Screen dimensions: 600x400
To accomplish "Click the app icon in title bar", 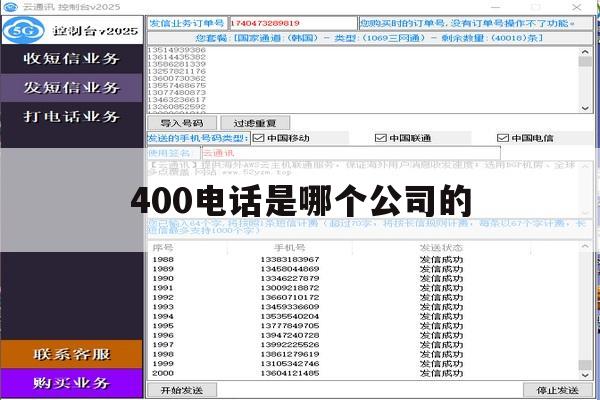I will [x=10, y=7].
